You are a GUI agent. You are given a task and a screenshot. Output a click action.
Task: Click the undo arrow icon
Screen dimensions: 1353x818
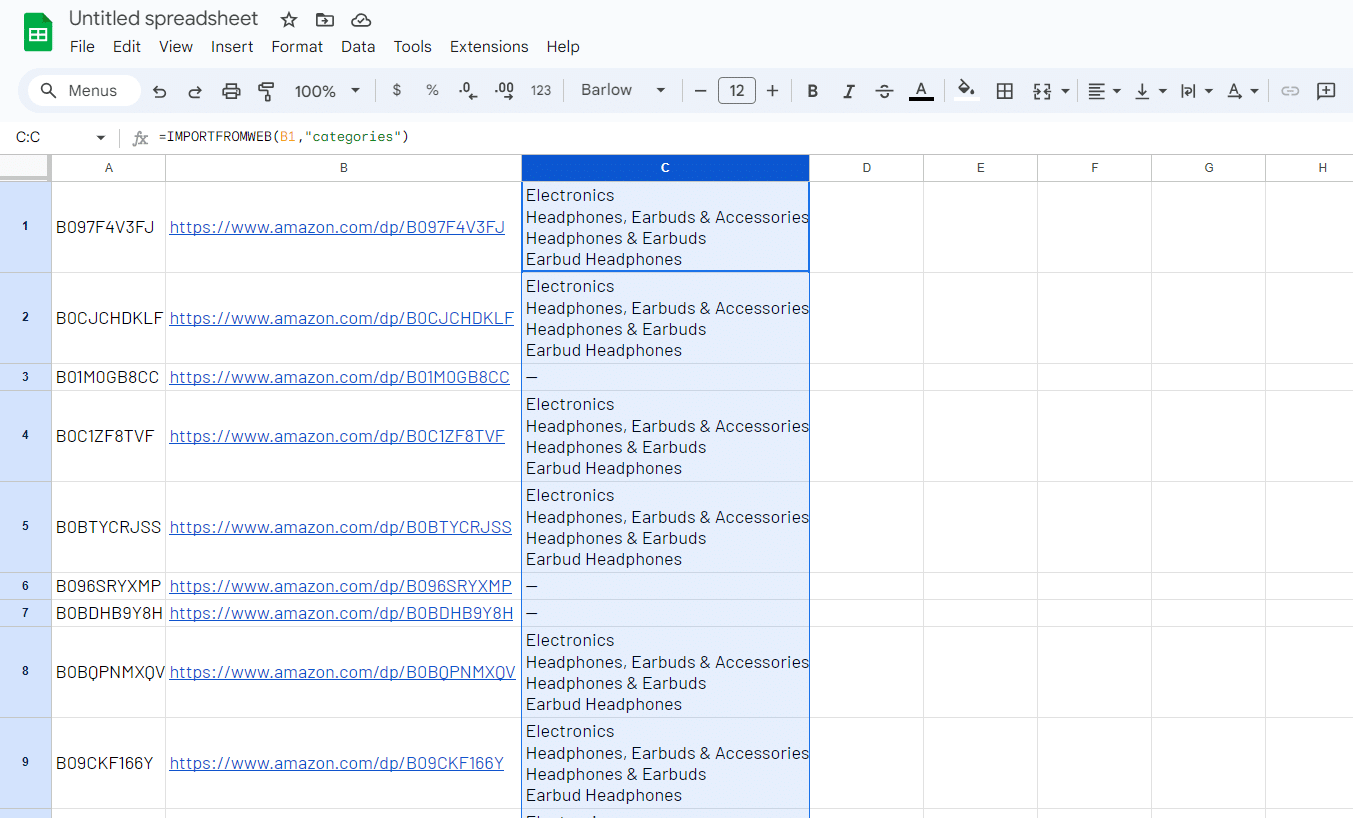159,91
